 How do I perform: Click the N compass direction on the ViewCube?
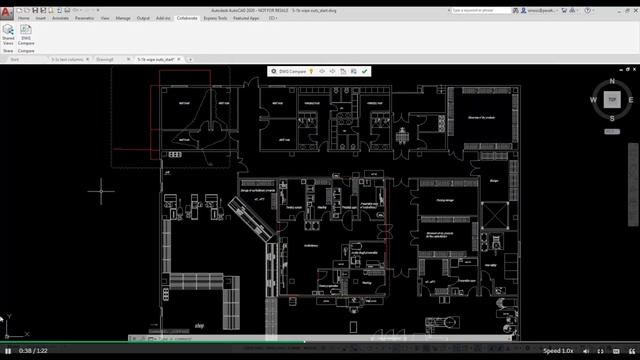(612, 81)
